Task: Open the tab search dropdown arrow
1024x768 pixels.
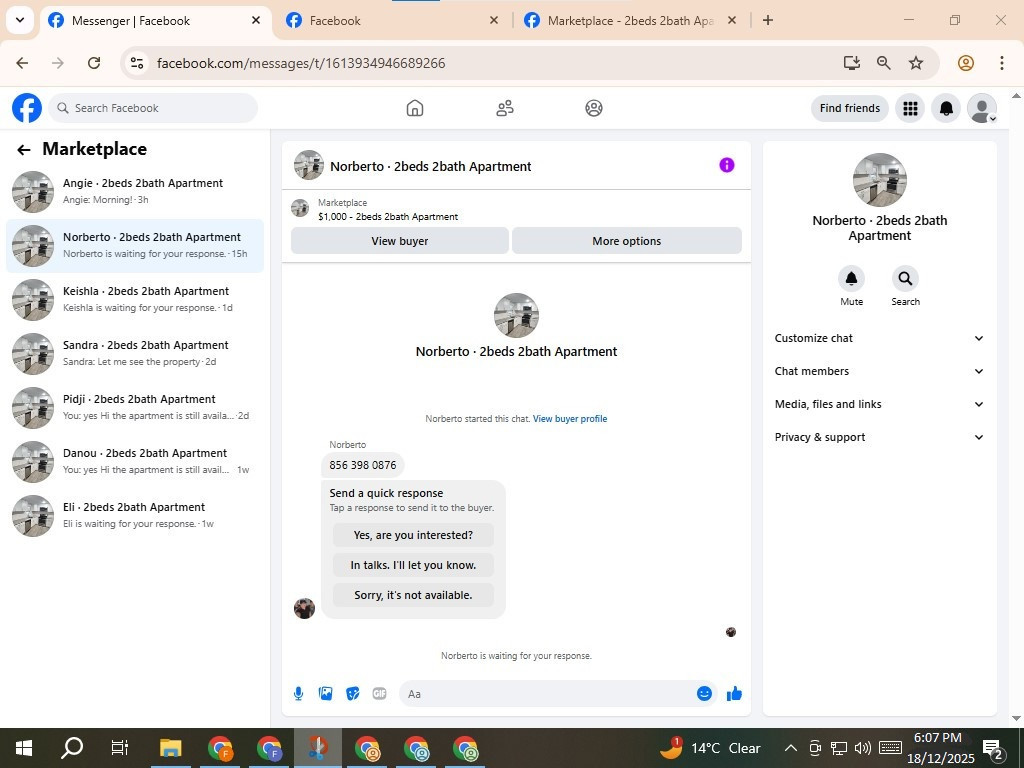Action: [x=20, y=20]
